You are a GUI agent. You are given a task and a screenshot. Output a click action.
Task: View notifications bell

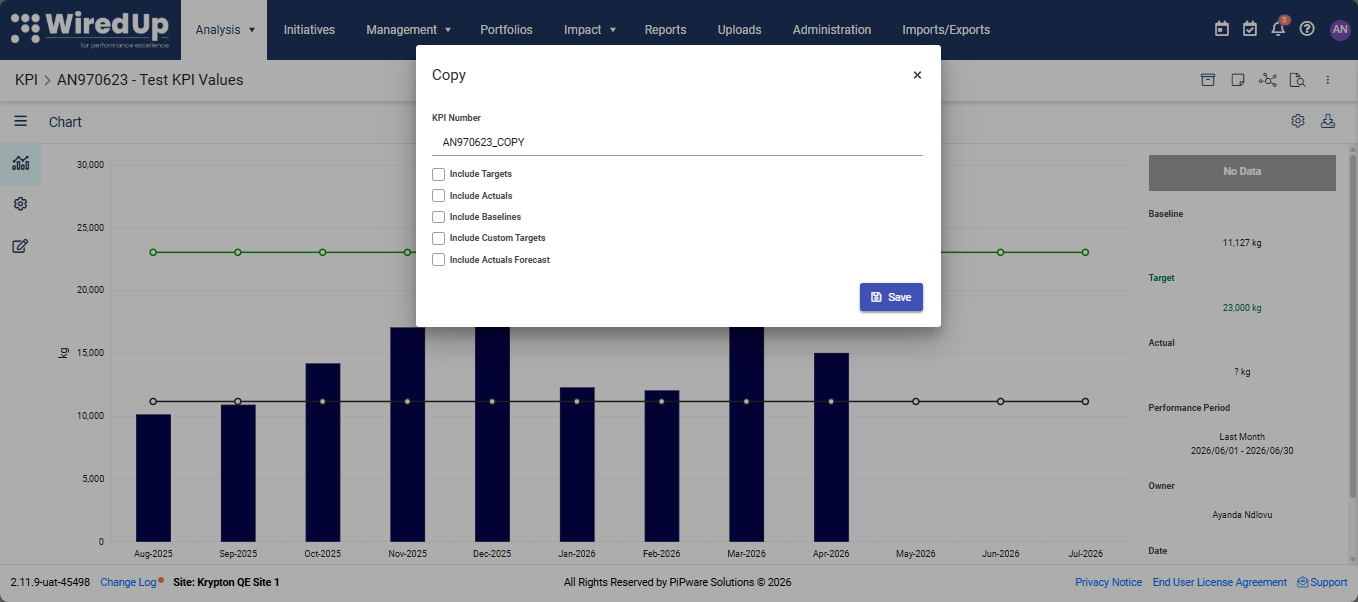(1278, 28)
